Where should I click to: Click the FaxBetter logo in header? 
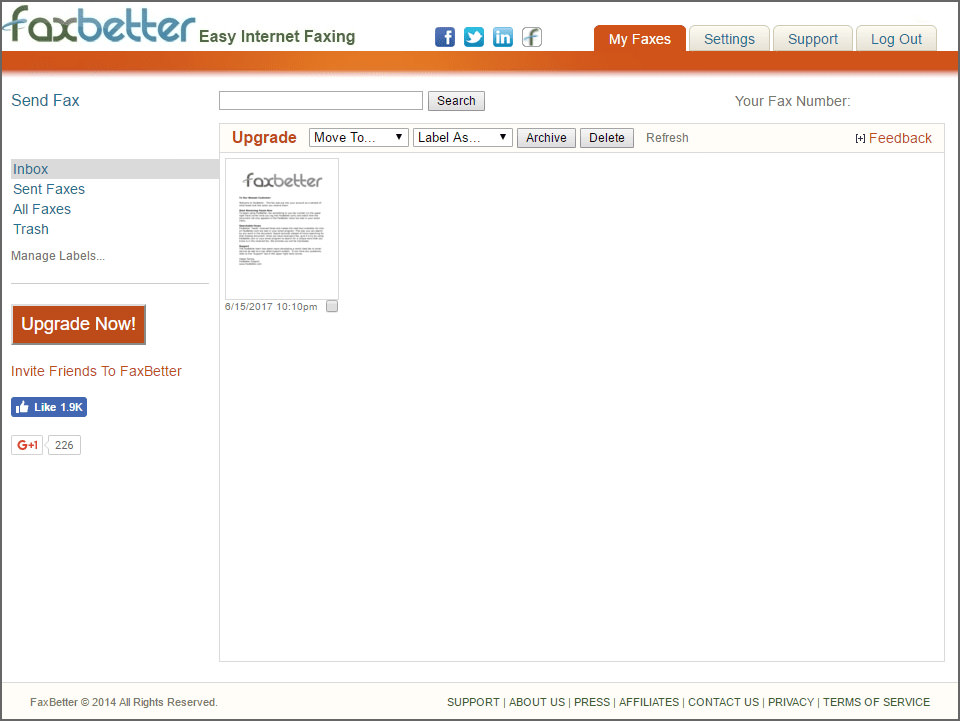[x=99, y=25]
